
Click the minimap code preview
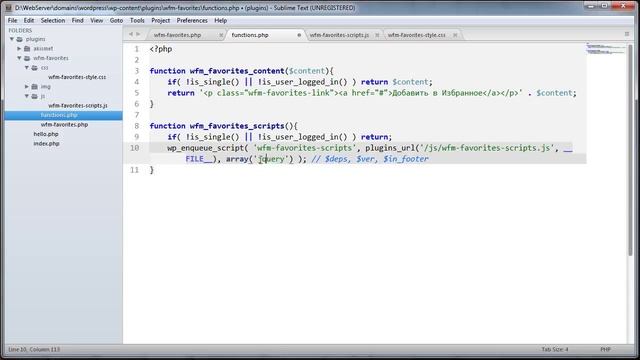(606, 49)
